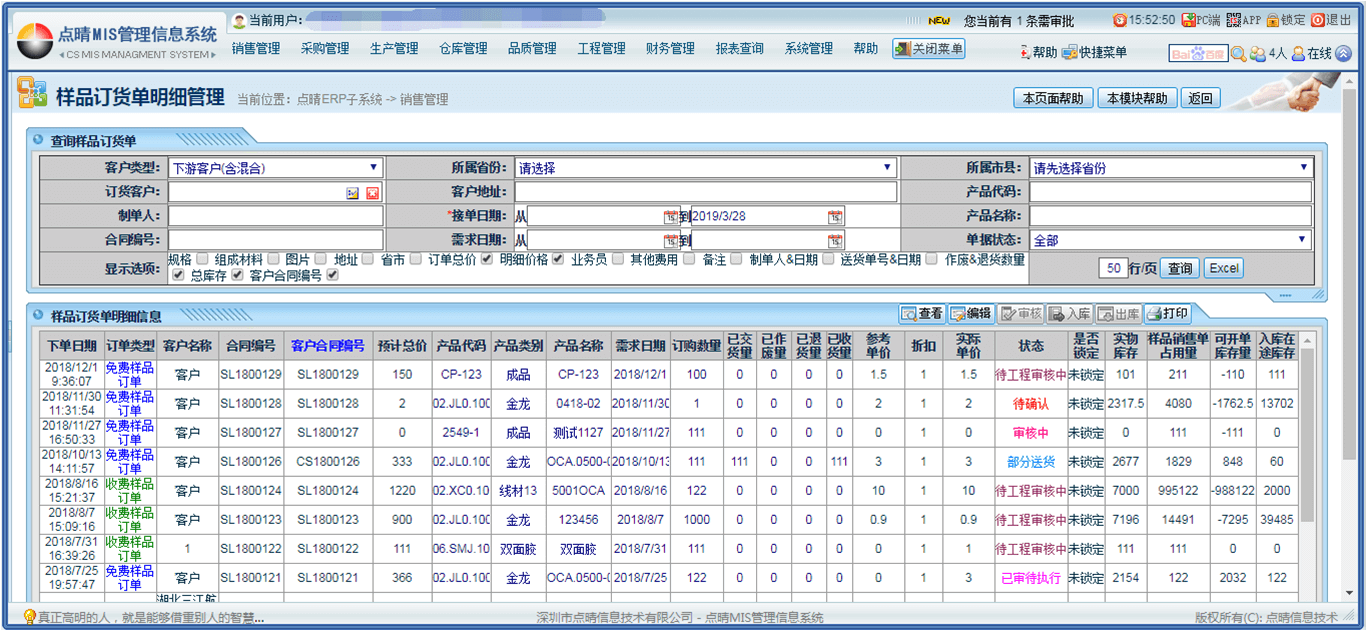Clear 订货客户 with the red X icon
The width and height of the screenshot is (1367, 631).
[372, 193]
